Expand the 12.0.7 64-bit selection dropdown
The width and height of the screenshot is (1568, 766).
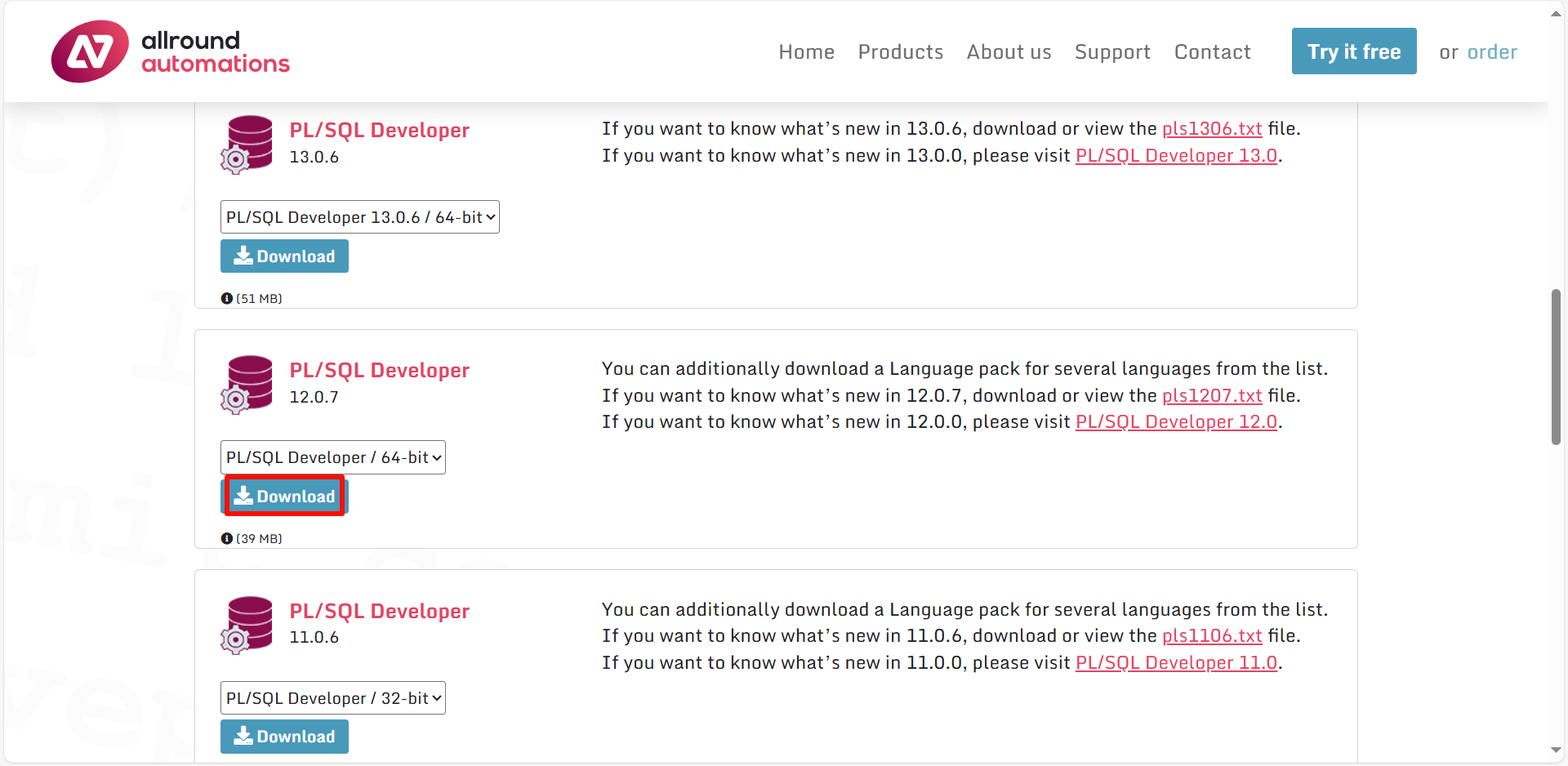point(333,457)
